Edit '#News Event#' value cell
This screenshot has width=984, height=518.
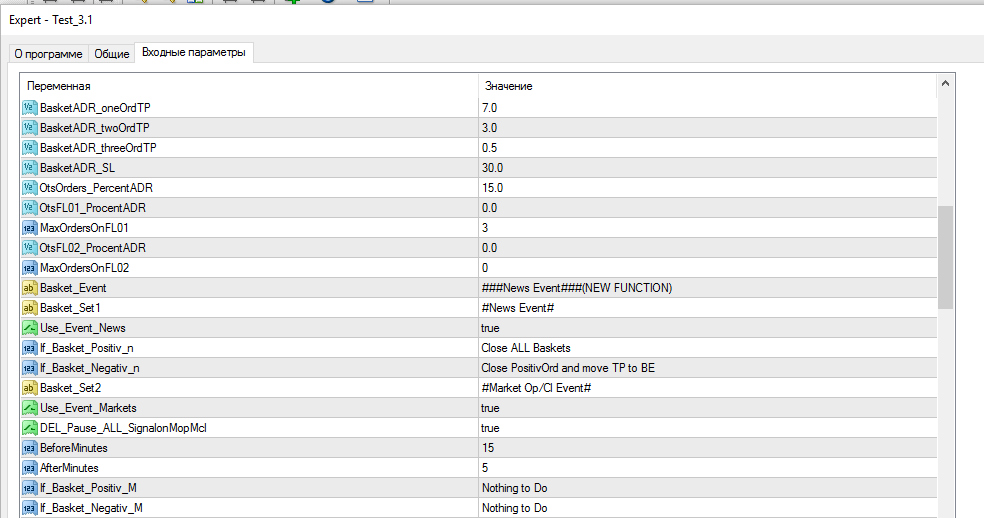(707, 308)
